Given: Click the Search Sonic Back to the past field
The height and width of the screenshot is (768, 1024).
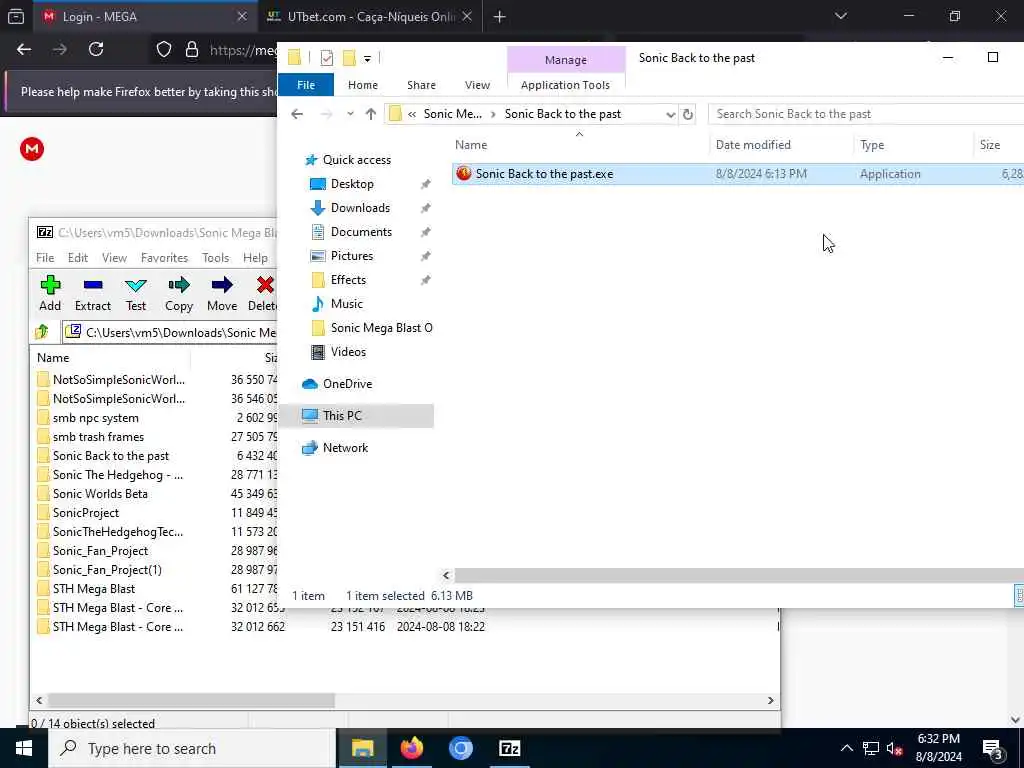Looking at the screenshot, I should coord(865,114).
